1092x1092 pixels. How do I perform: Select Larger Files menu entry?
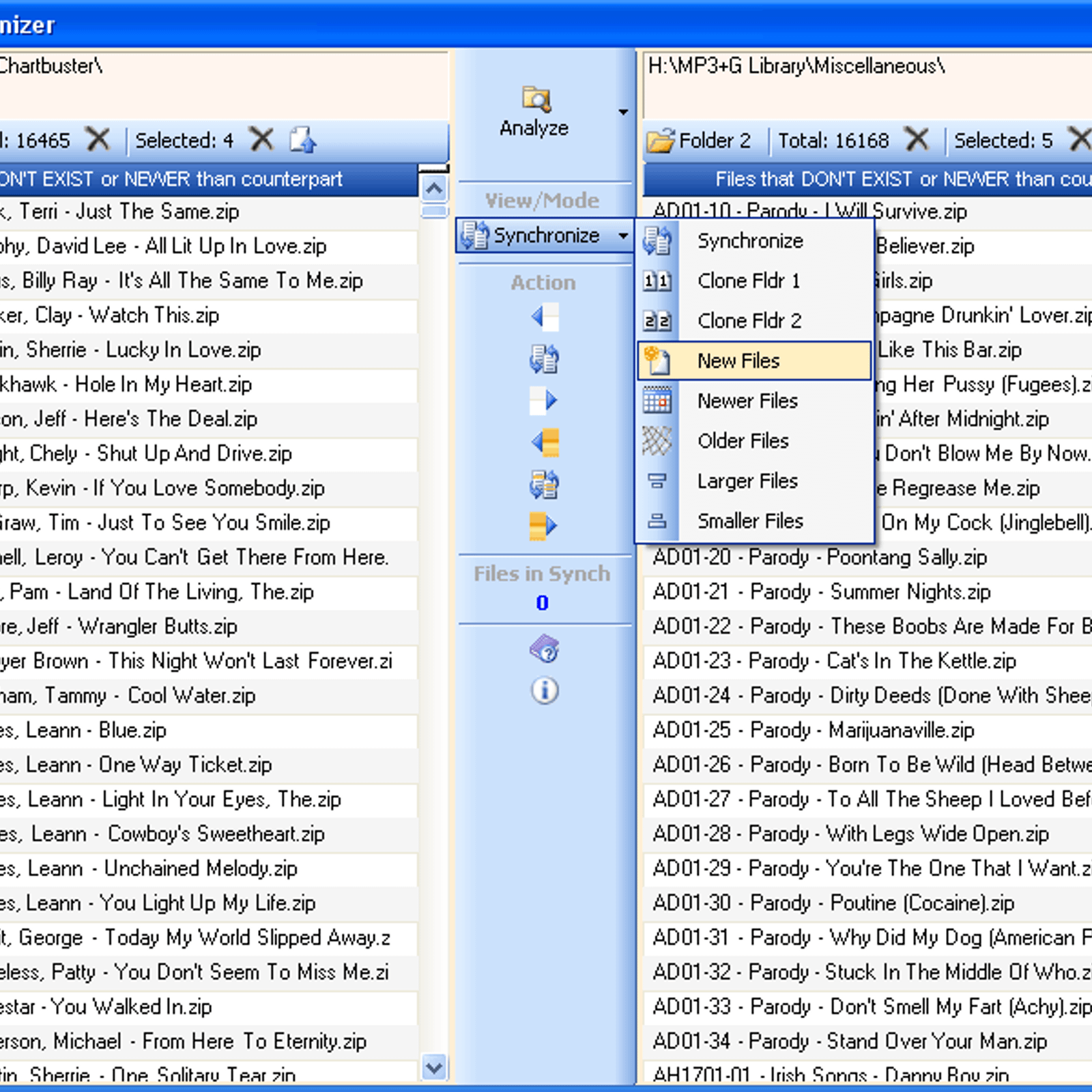point(754,481)
